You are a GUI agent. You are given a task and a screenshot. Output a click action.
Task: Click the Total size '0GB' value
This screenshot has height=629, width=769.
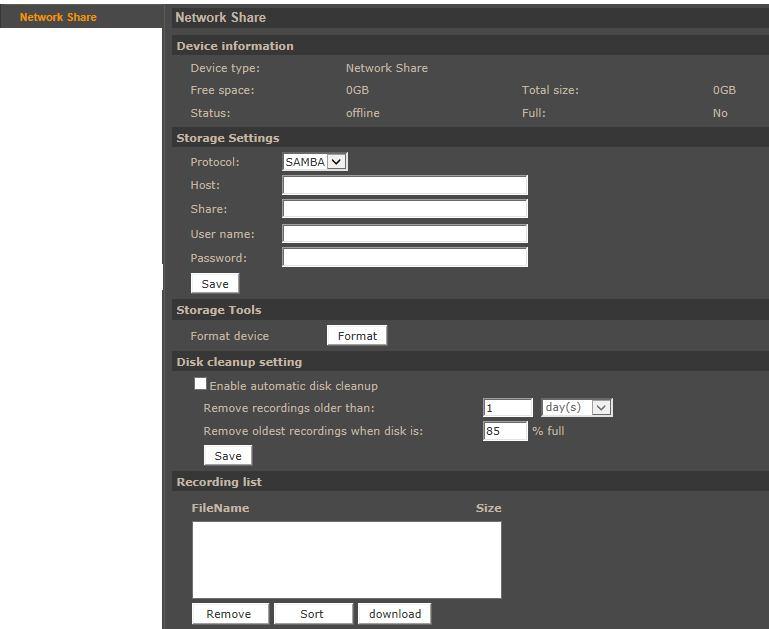pyautogui.click(x=724, y=90)
